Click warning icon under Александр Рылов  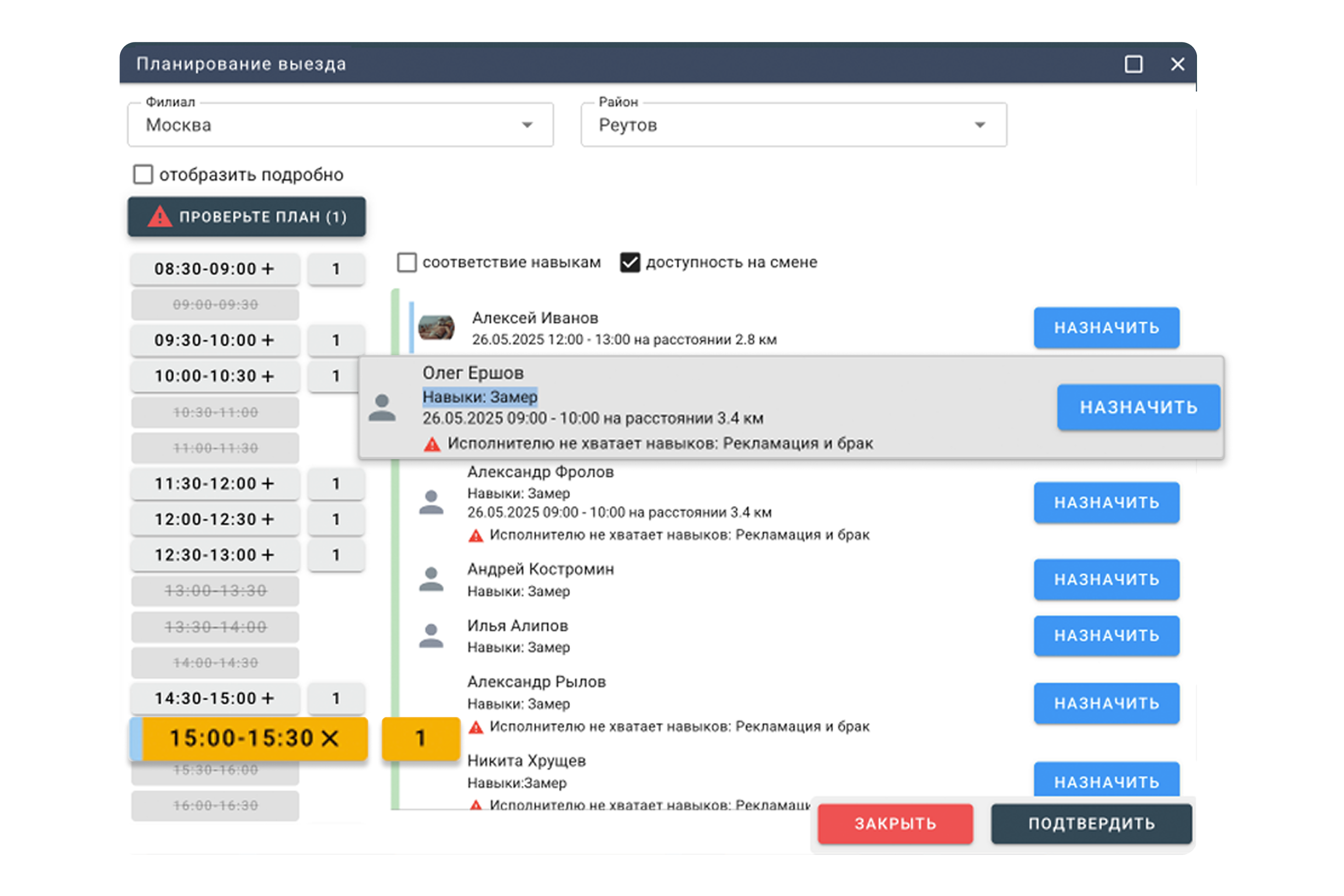476,727
